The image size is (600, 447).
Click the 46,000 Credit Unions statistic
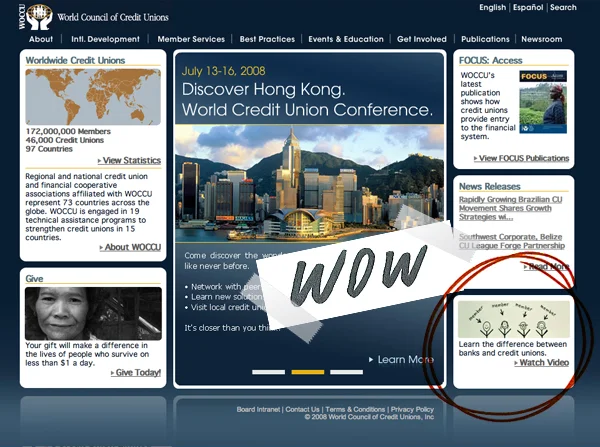point(65,140)
